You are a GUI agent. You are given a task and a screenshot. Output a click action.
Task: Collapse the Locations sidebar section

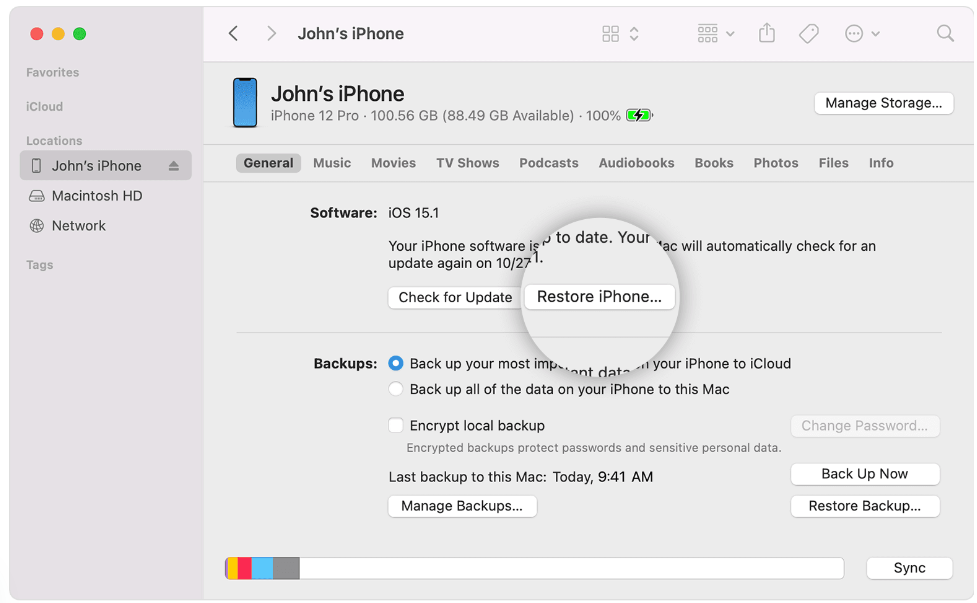pos(54,141)
